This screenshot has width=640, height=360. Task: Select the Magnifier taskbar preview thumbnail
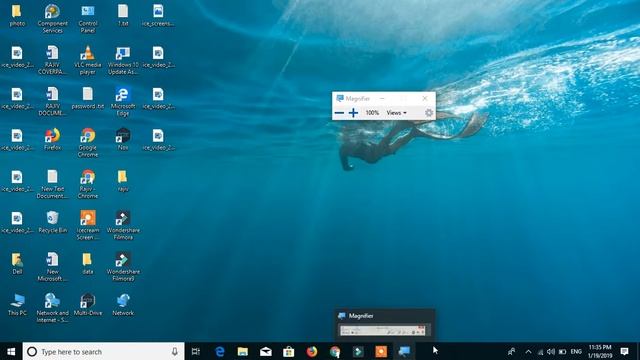384,330
